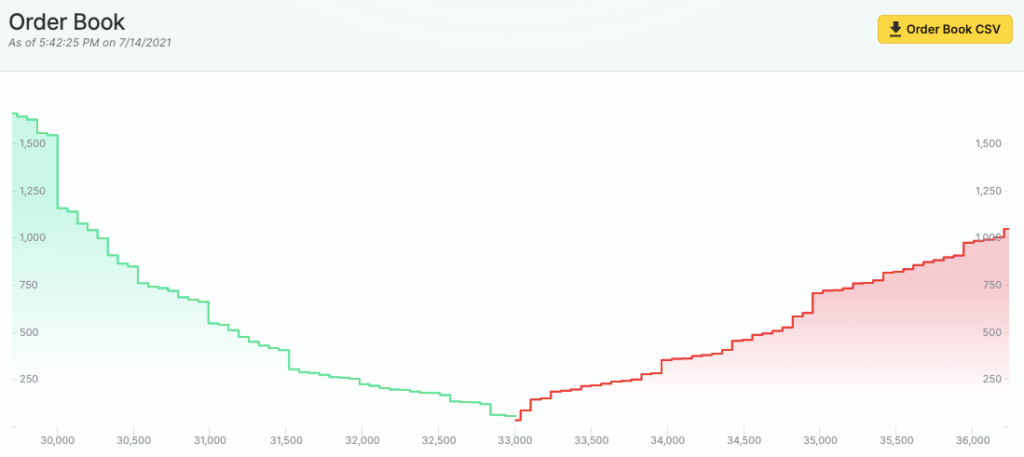Click 1,000 on the left volume axis

(x=32, y=238)
